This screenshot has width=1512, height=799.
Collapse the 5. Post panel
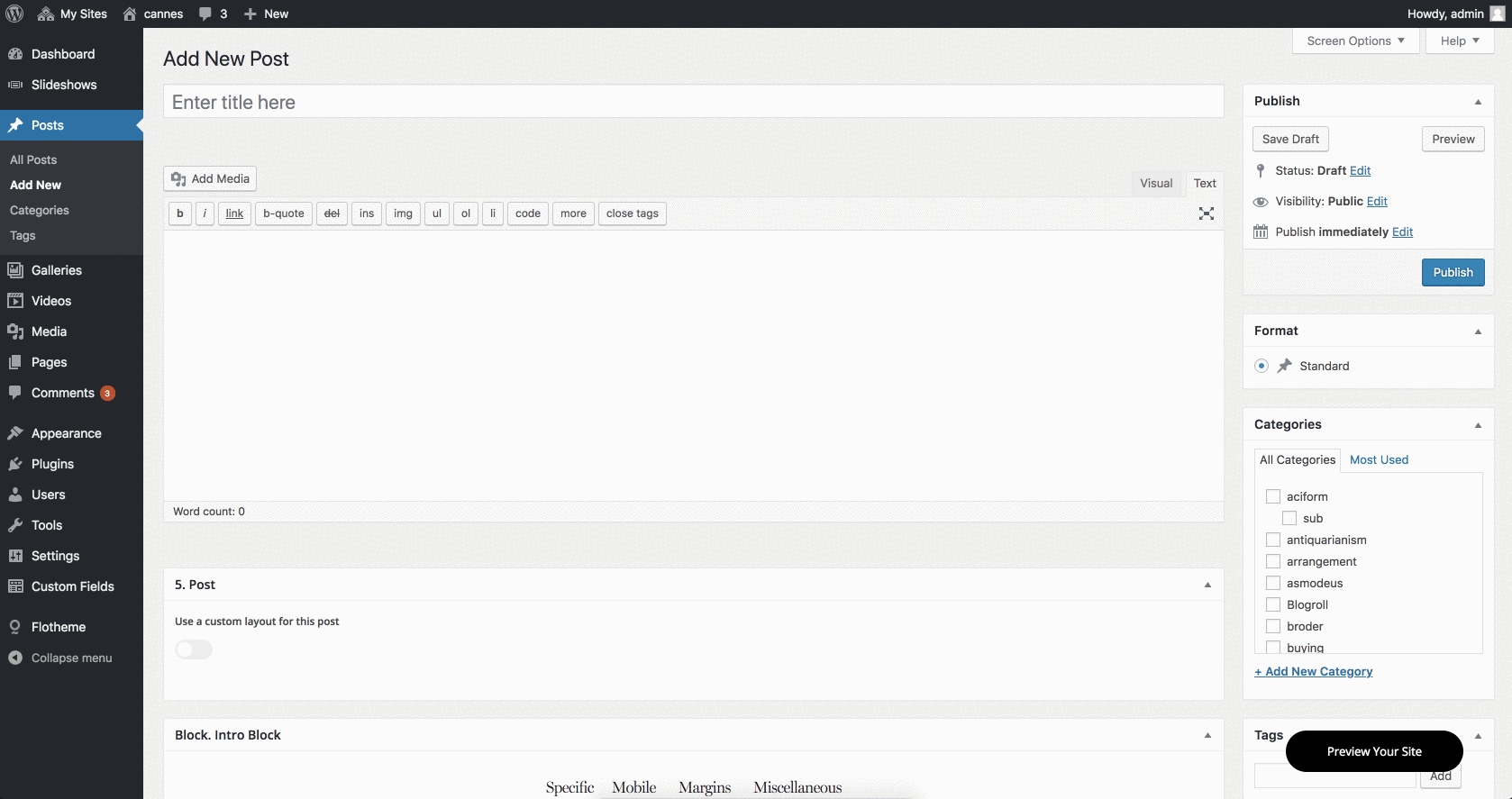tap(1207, 585)
